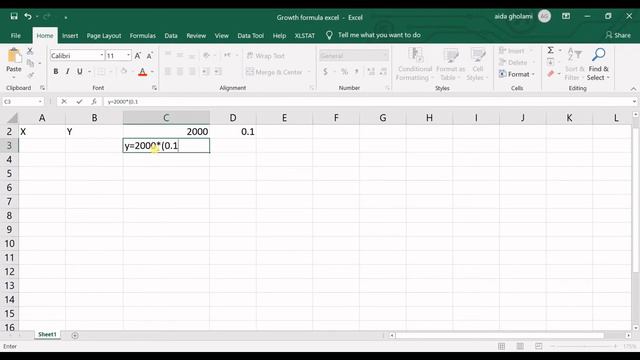The image size is (640, 360).
Task: Click the Font Color red A icon
Action: coord(142,72)
